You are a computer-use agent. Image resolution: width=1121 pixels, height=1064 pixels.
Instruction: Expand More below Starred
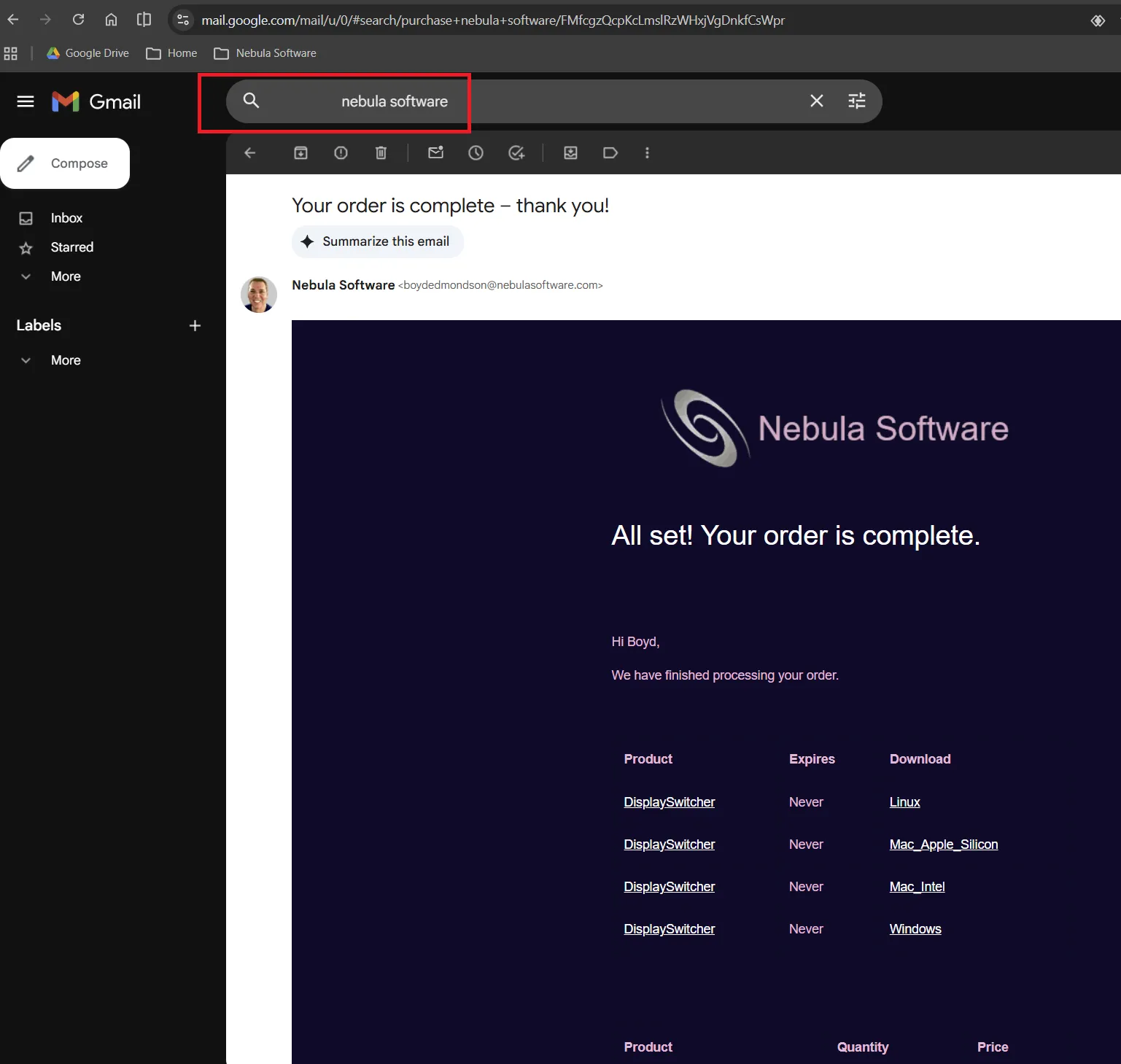pyautogui.click(x=66, y=276)
